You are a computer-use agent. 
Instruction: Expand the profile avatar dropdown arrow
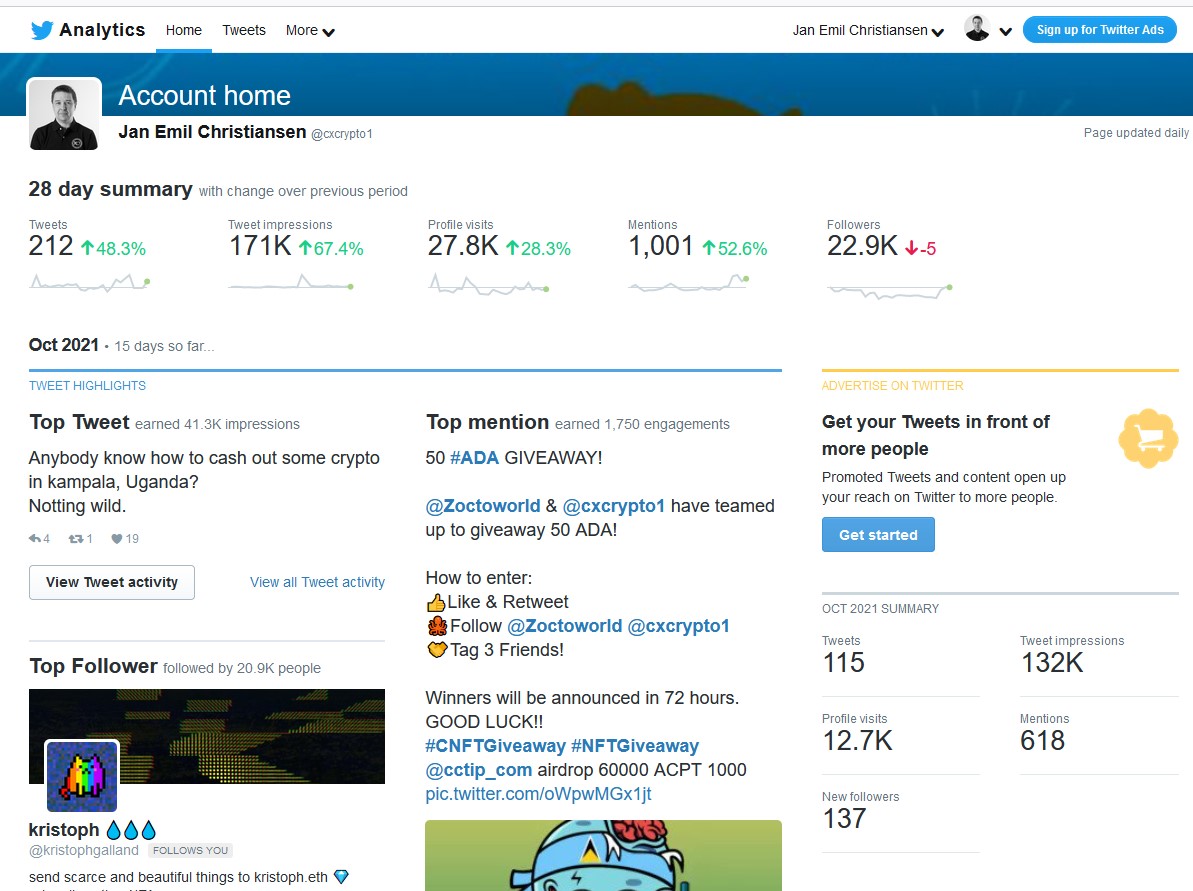pyautogui.click(x=1006, y=31)
